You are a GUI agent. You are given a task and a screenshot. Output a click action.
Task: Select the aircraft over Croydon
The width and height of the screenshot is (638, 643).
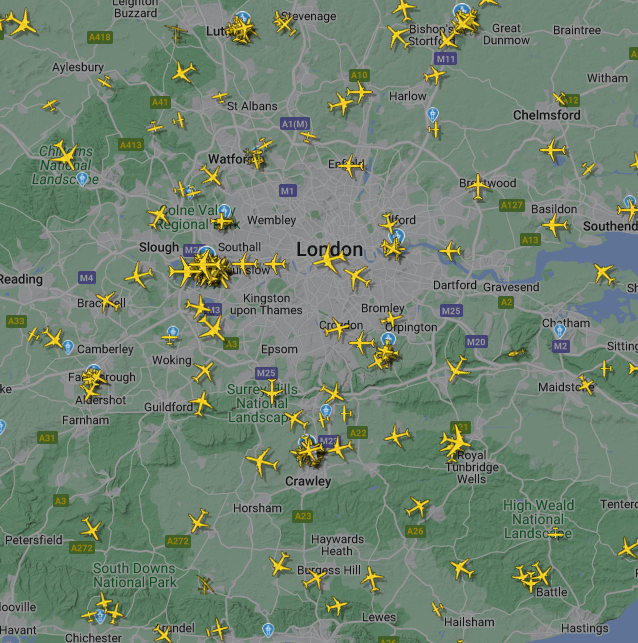[337, 328]
